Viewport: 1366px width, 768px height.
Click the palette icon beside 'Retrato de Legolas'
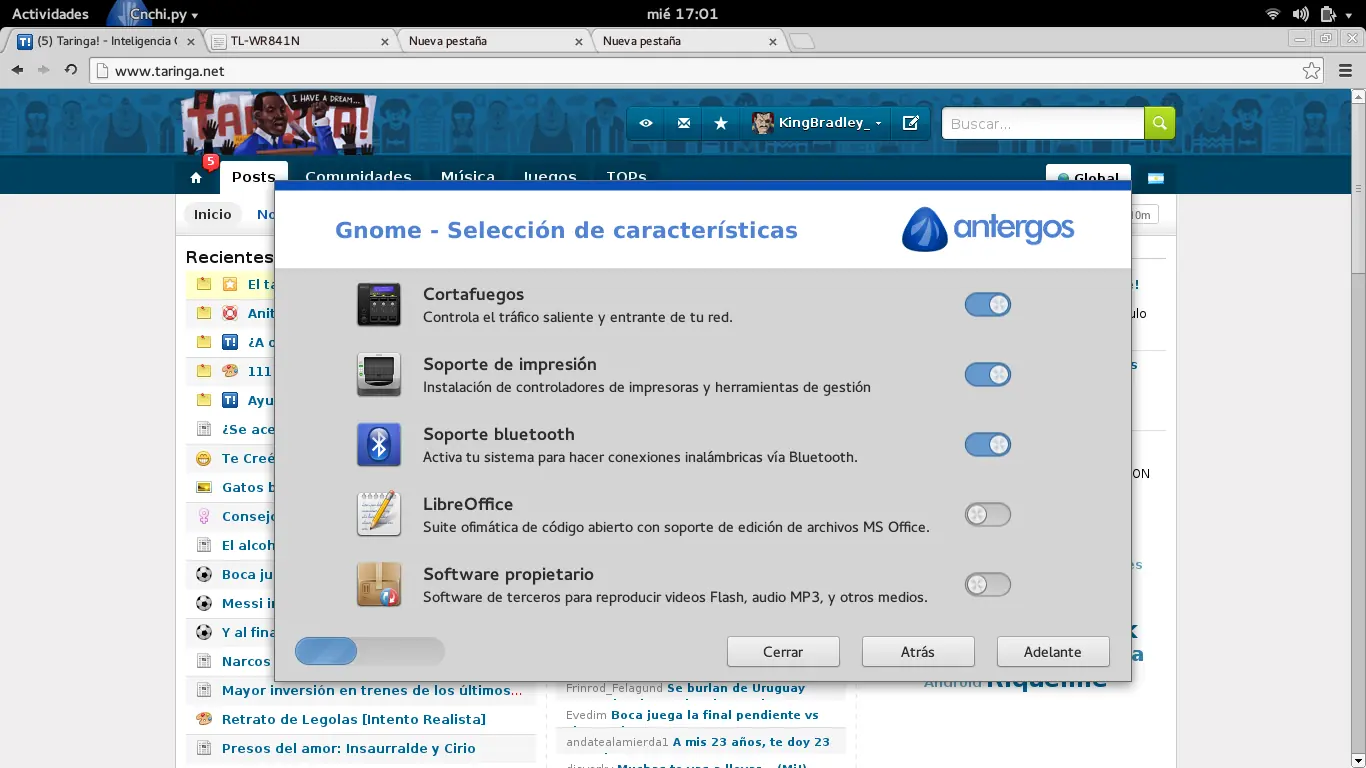click(x=204, y=719)
